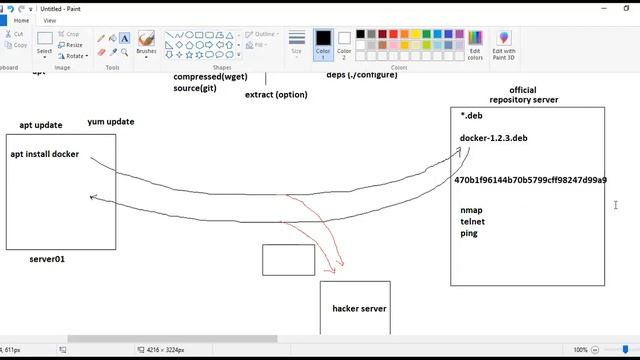Open the Home ribbon tab
This screenshot has height=360, width=640.
(x=21, y=20)
